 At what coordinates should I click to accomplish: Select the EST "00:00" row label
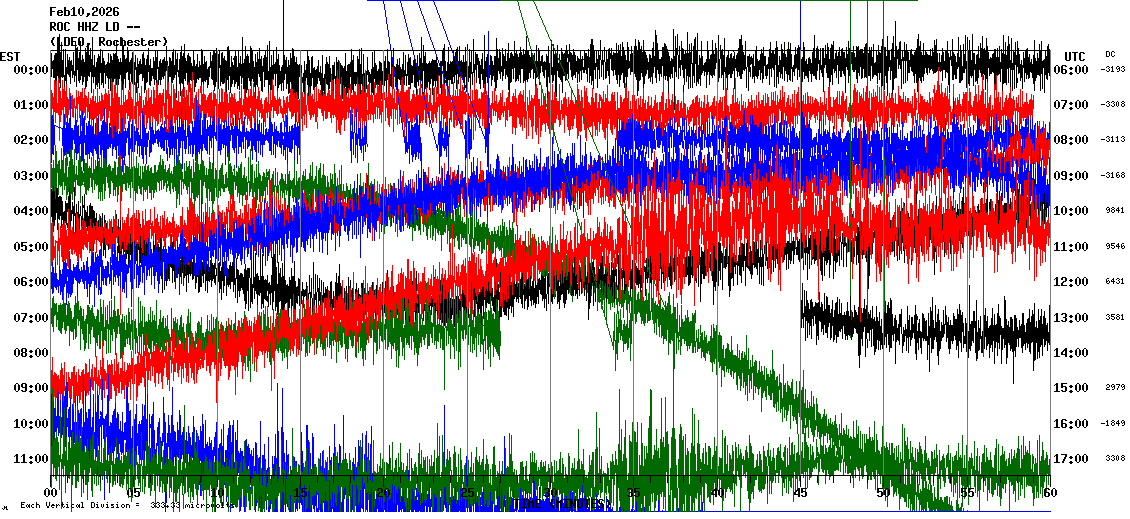click(31, 70)
